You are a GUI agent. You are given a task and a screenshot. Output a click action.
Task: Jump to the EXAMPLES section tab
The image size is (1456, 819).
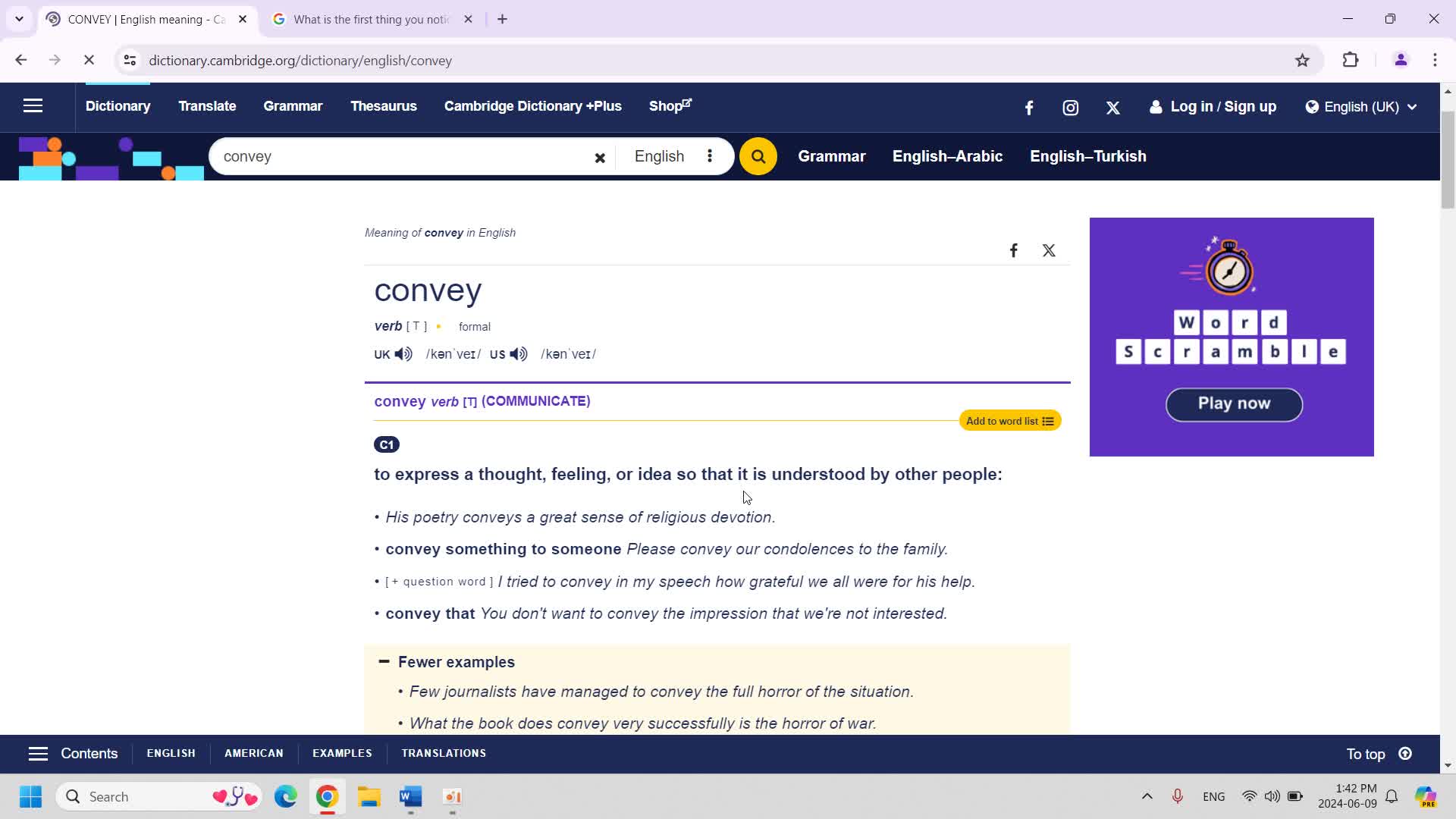(342, 753)
